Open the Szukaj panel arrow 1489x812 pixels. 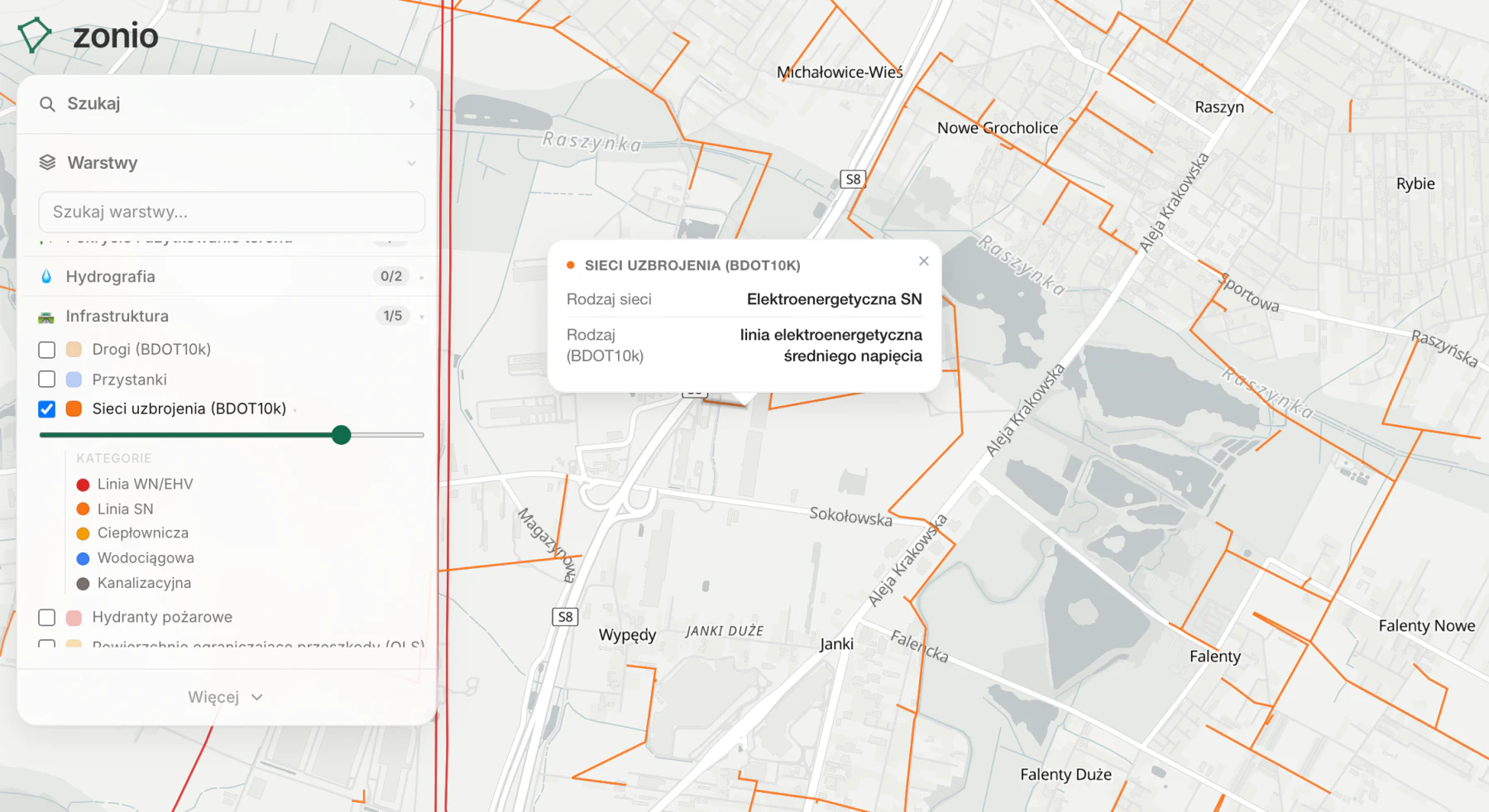point(412,104)
